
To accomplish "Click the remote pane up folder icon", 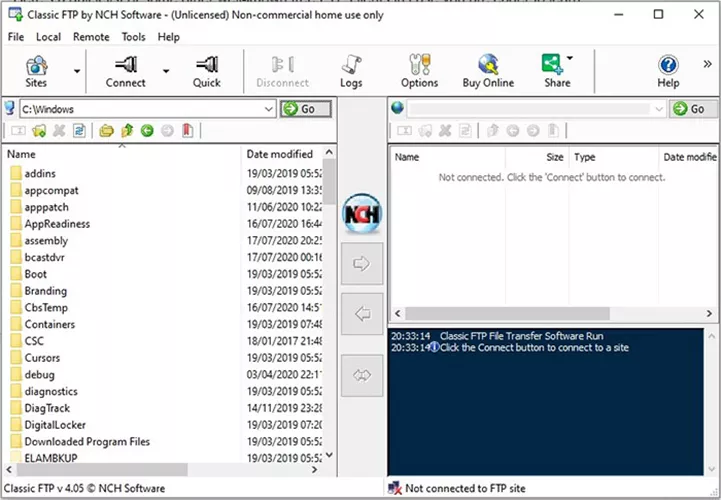I will [x=492, y=131].
